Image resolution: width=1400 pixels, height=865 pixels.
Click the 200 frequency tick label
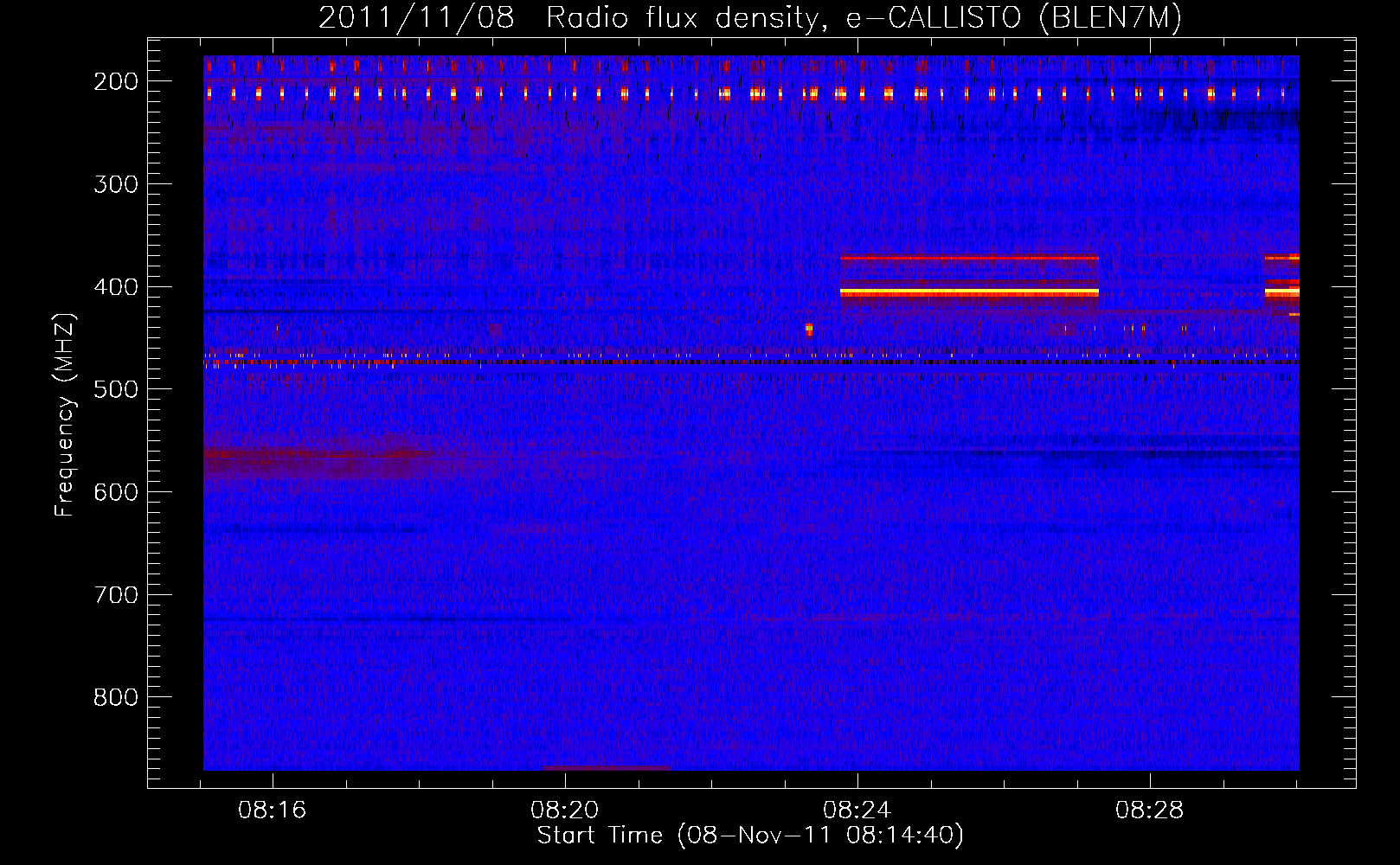116,81
